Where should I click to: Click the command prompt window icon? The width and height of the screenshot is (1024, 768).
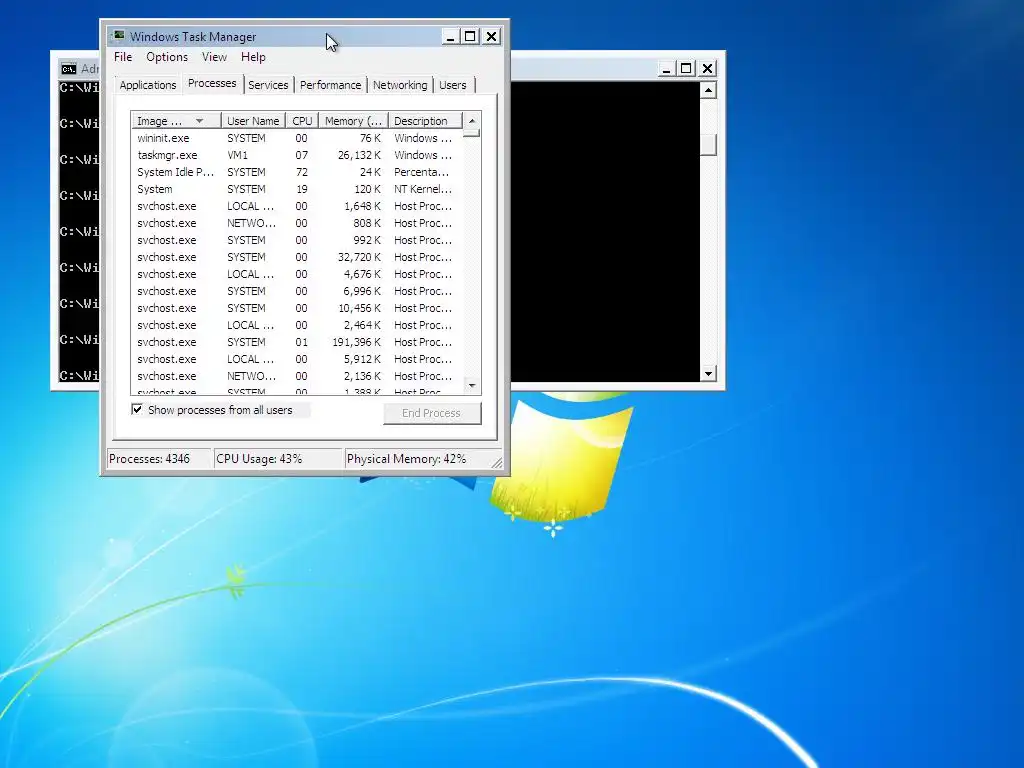point(69,69)
